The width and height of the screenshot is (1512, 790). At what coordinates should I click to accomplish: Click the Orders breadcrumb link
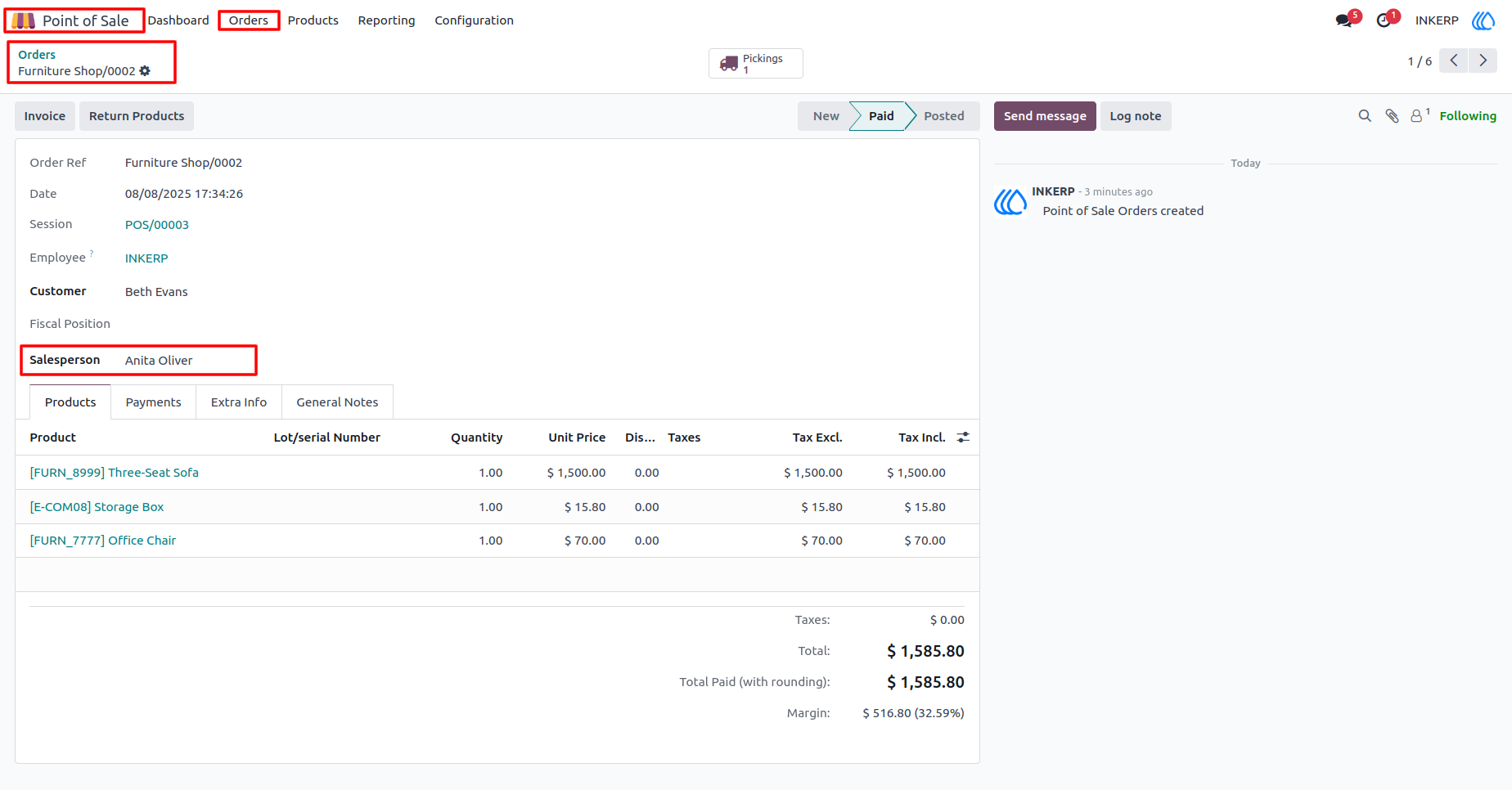click(37, 55)
